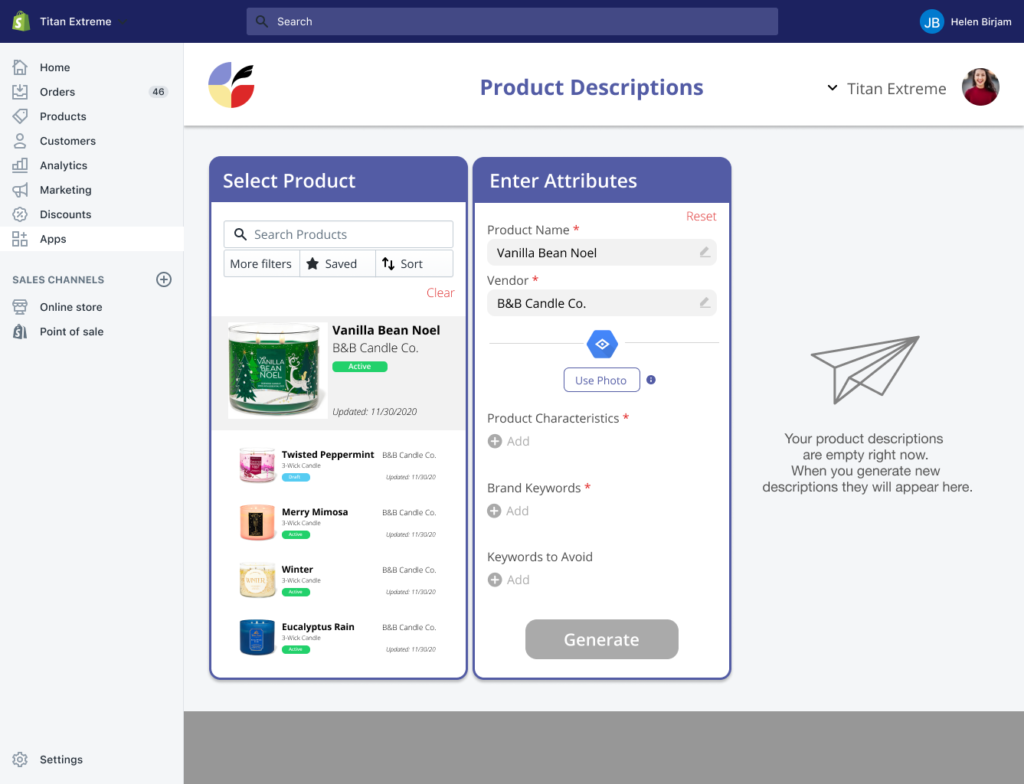Click the Reset link in Enter Attributes
This screenshot has width=1024, height=784.
point(701,216)
